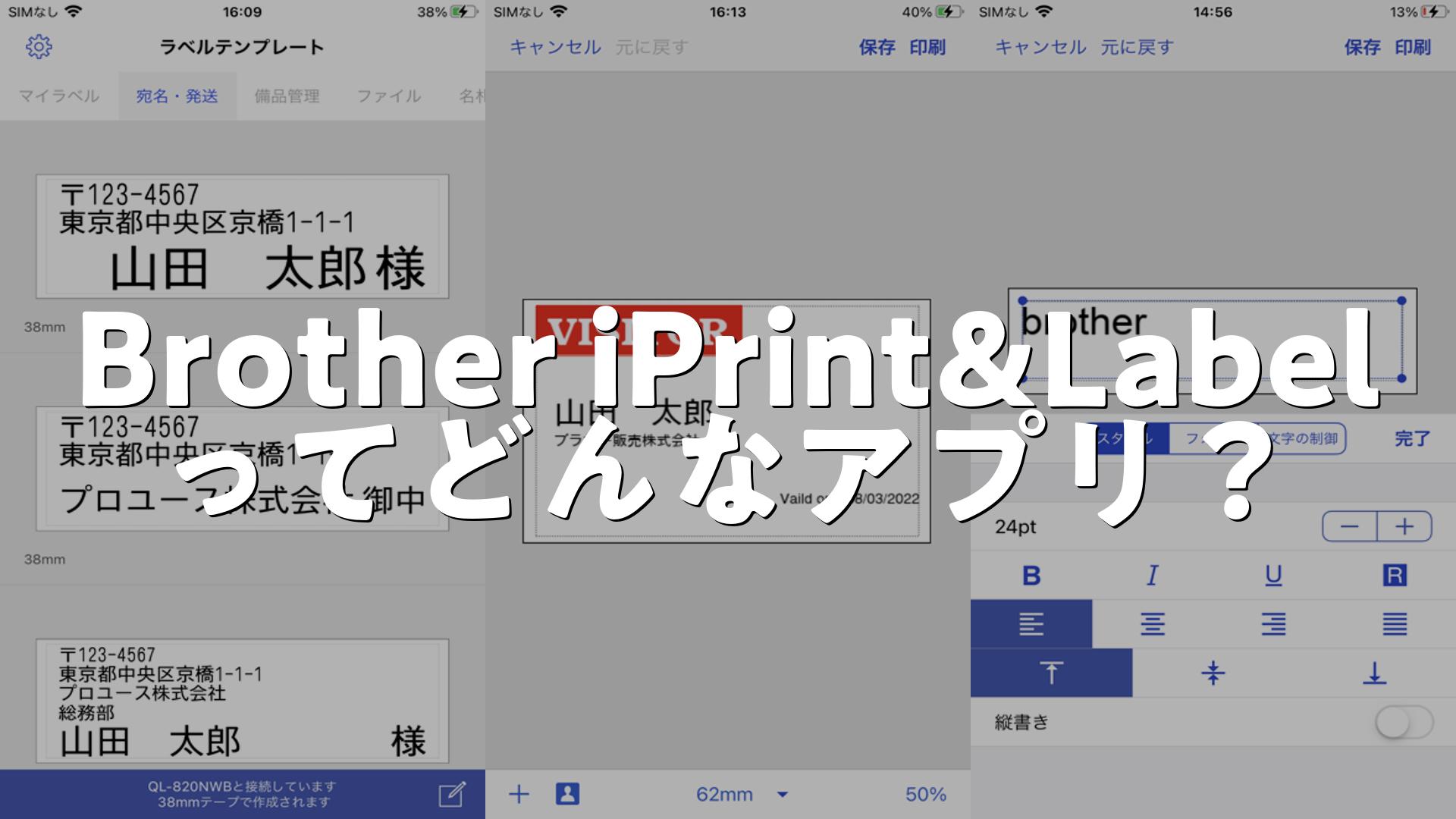Switch to 備品管理 tab
The width and height of the screenshot is (1456, 819).
287,96
